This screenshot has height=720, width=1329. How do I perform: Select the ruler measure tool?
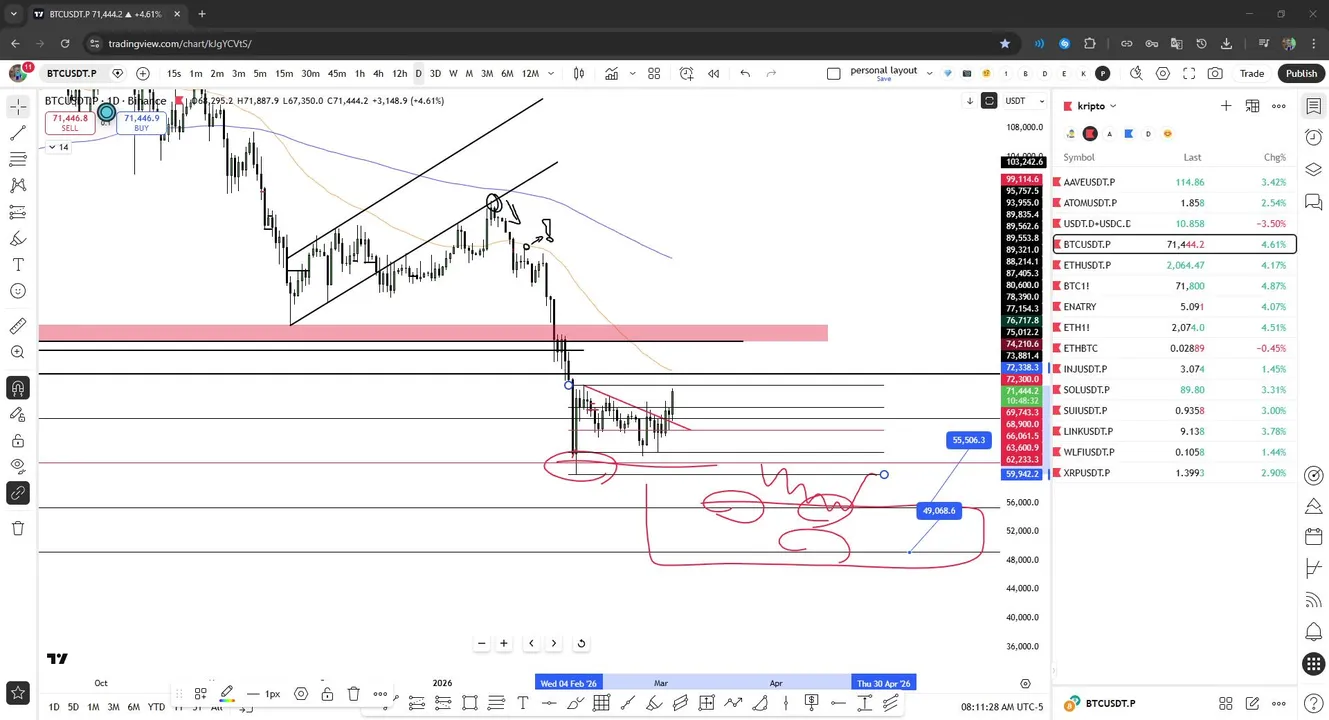(x=18, y=326)
